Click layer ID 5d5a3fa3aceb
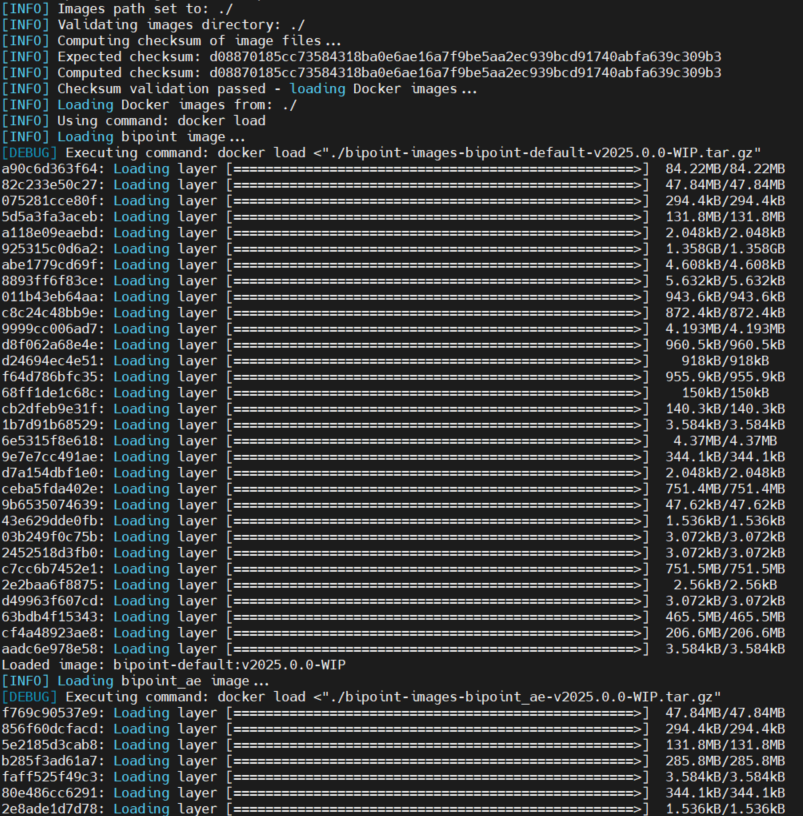 [x=49, y=217]
